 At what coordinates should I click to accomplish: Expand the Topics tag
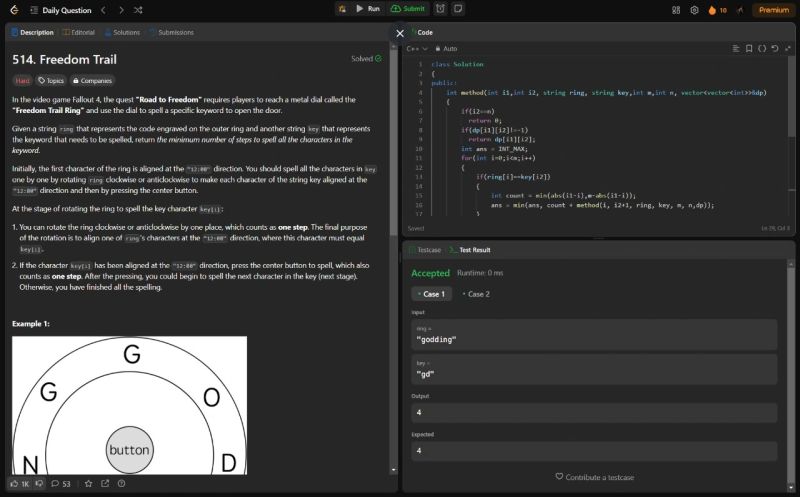51,81
